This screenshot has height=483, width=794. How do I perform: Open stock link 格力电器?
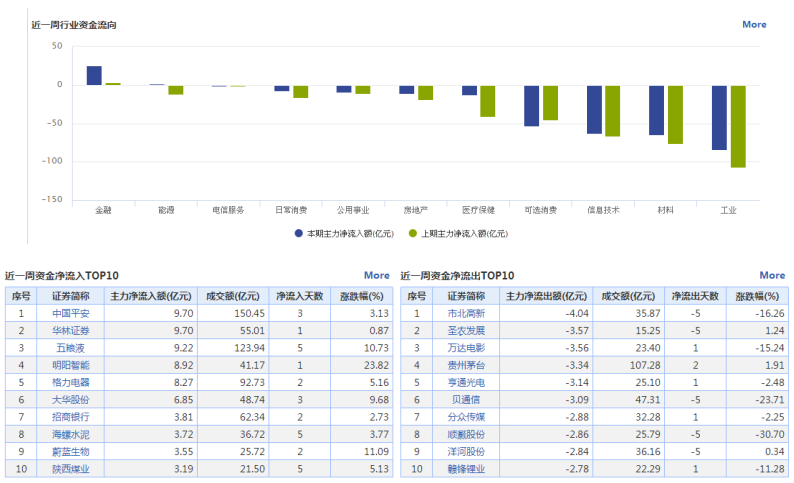pyautogui.click(x=70, y=382)
